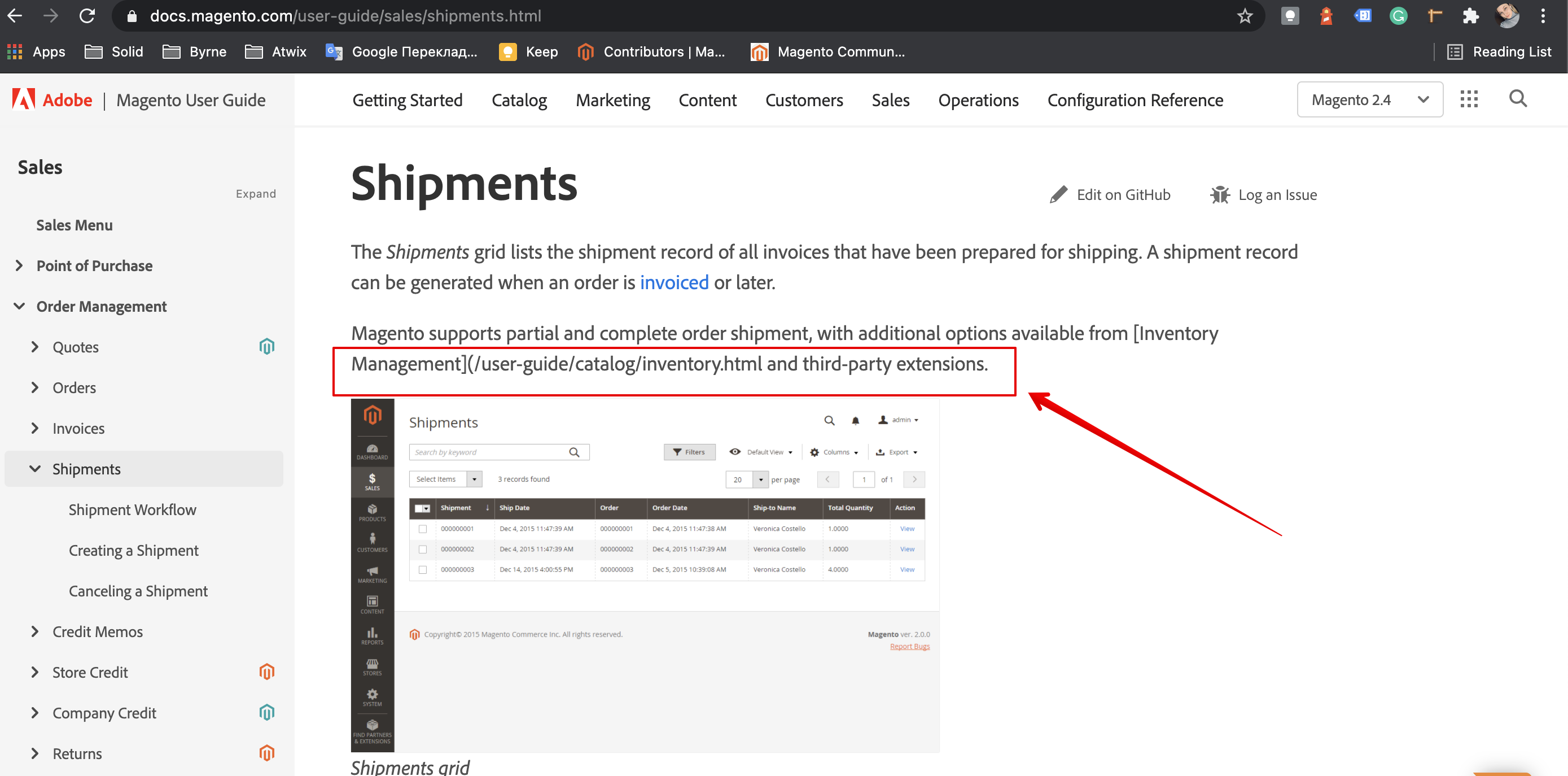
Task: Expand the Credit Memos section
Action: click(97, 631)
